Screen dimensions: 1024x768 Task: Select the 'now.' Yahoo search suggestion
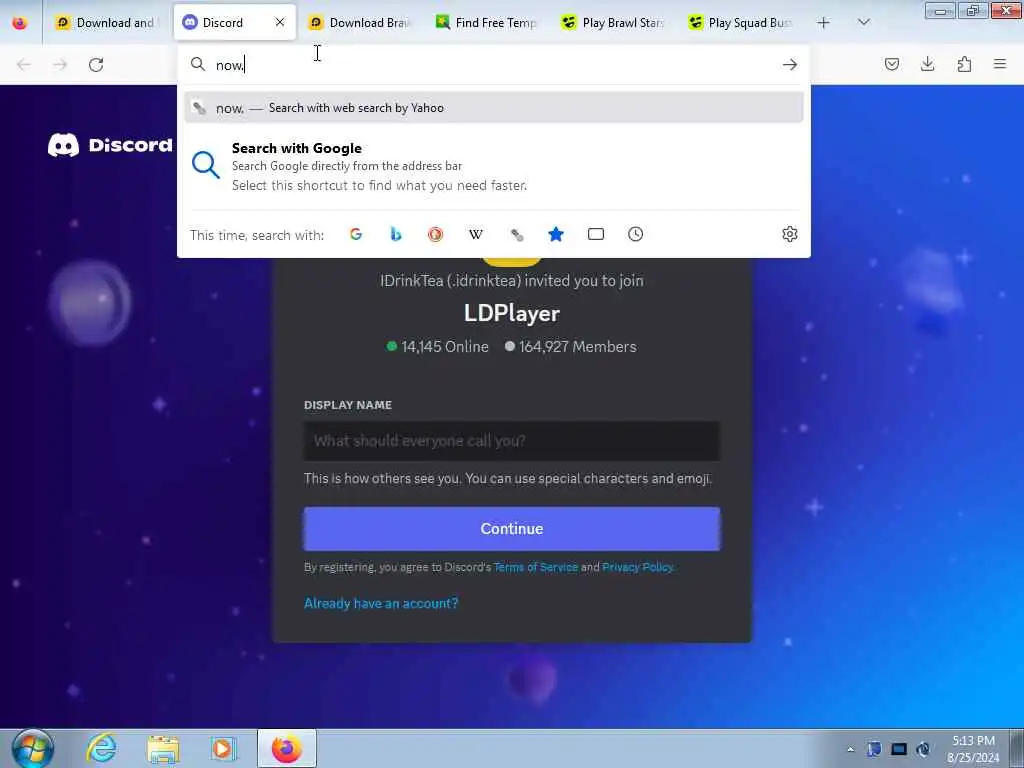(x=494, y=108)
